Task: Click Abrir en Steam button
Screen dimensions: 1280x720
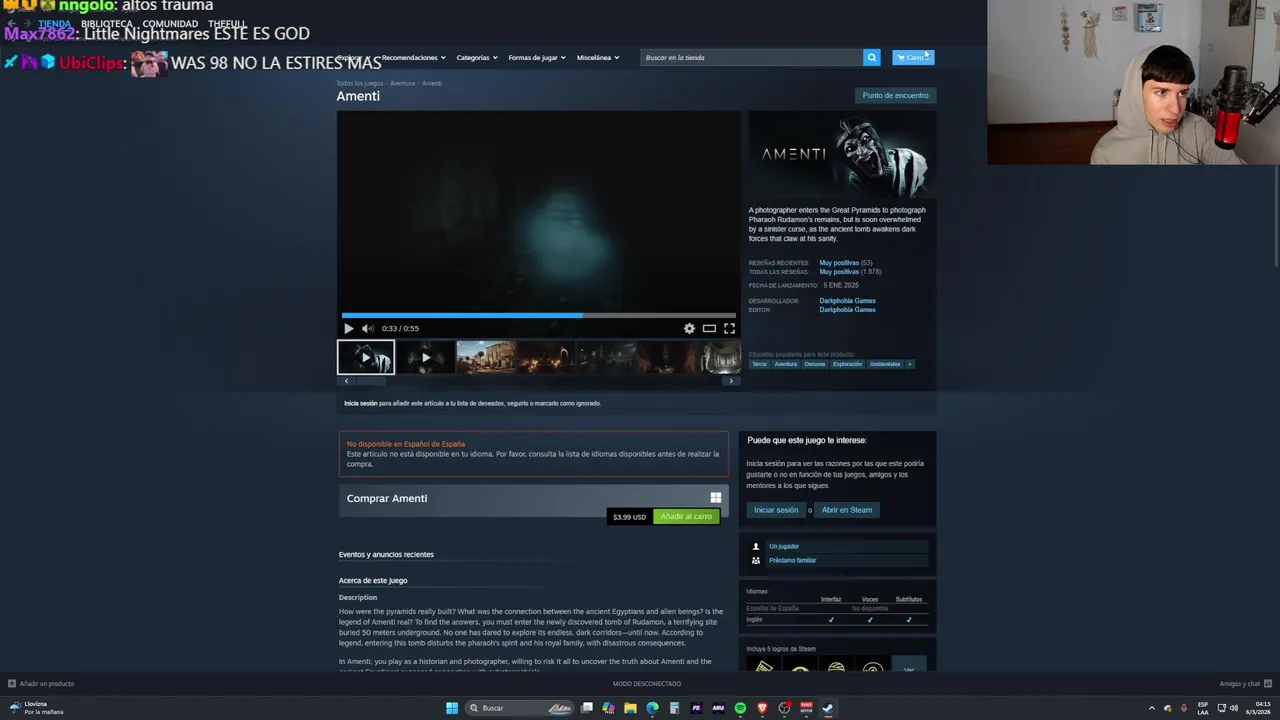Action: 847,510
